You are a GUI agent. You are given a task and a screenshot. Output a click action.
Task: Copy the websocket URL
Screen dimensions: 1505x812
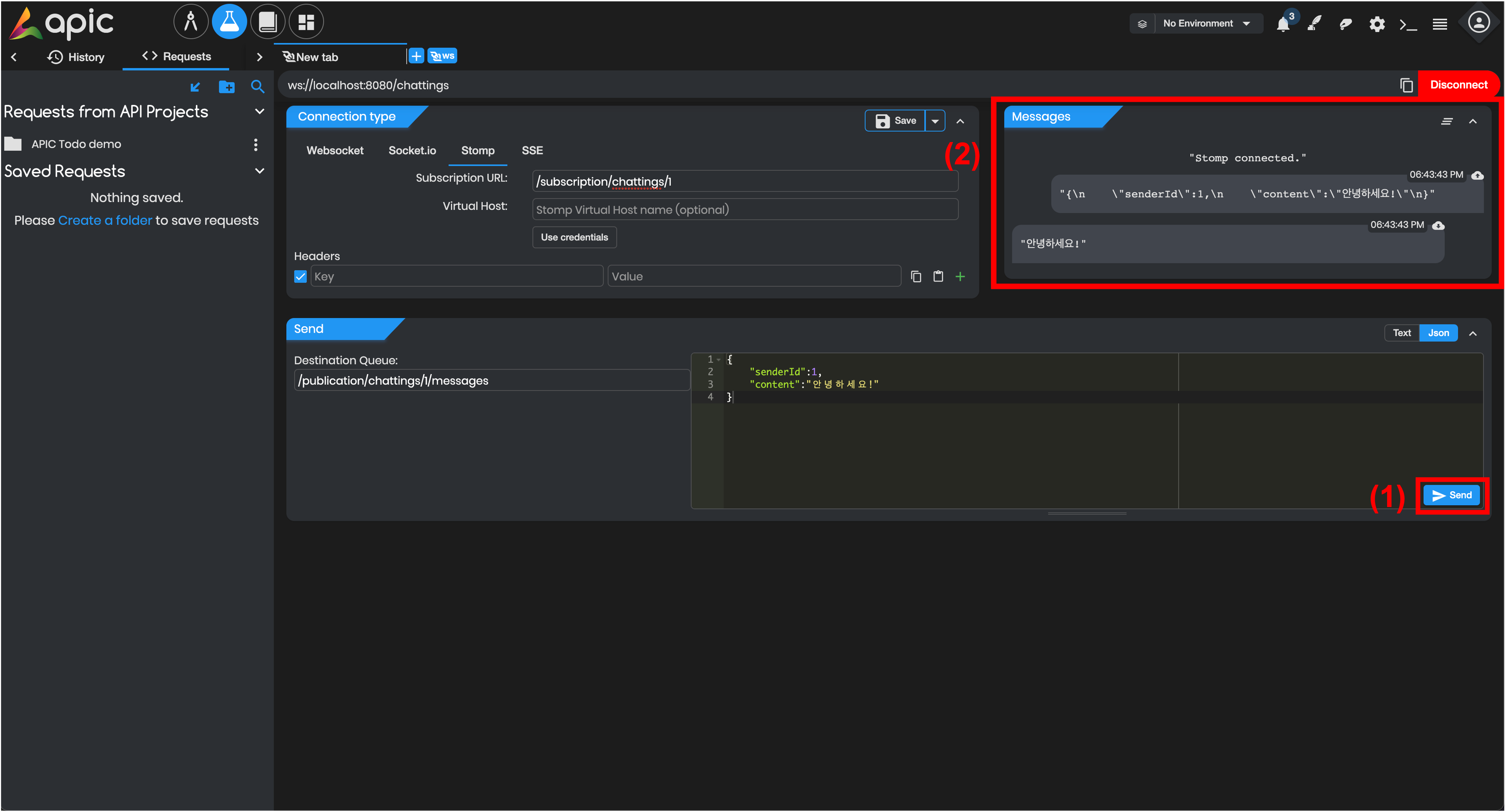[1406, 85]
